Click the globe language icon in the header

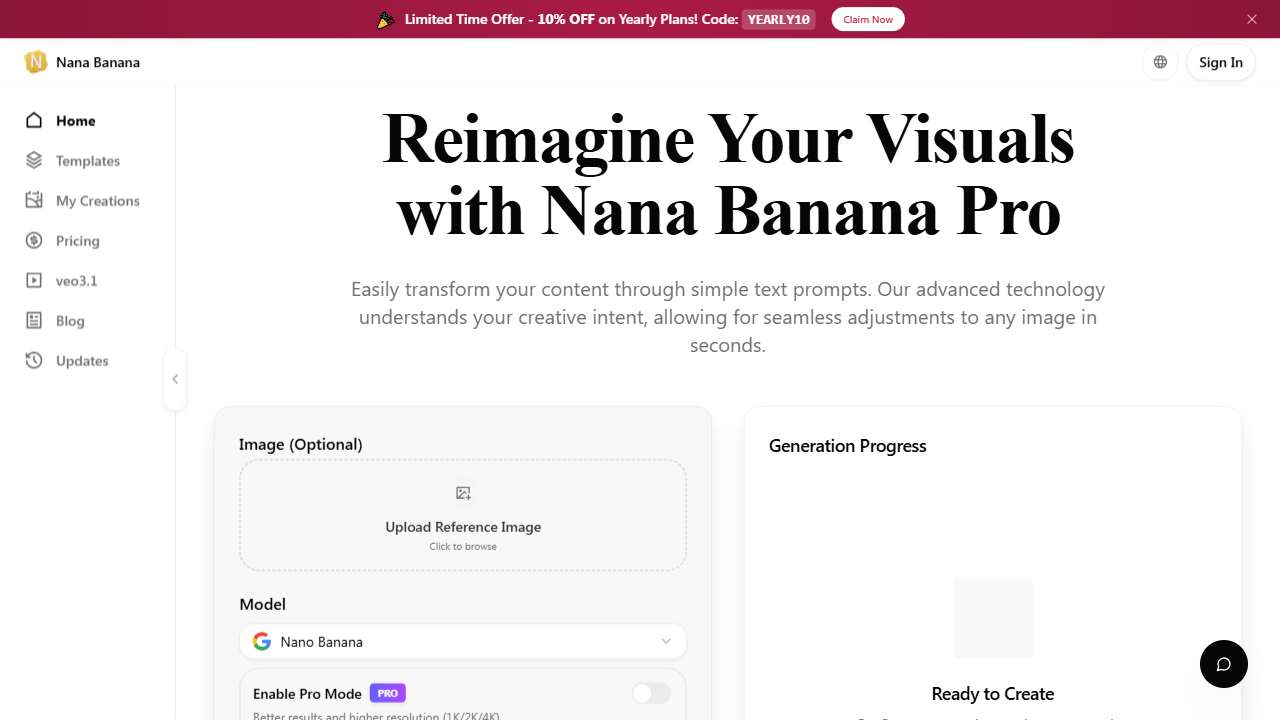point(1159,62)
